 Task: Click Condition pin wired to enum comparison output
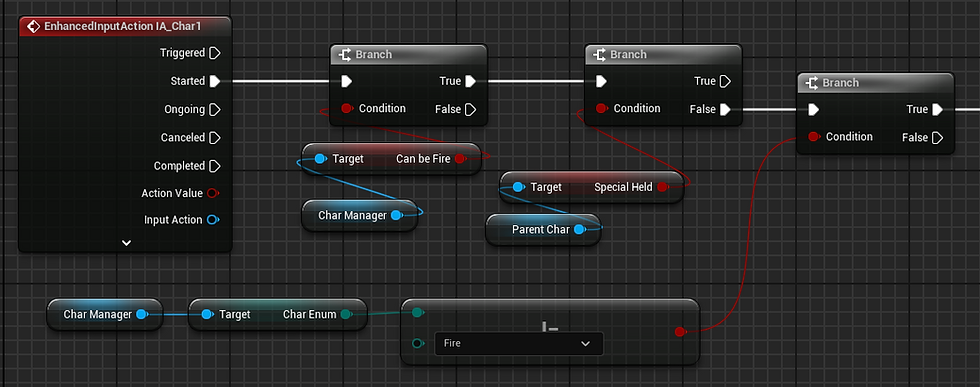tap(813, 136)
